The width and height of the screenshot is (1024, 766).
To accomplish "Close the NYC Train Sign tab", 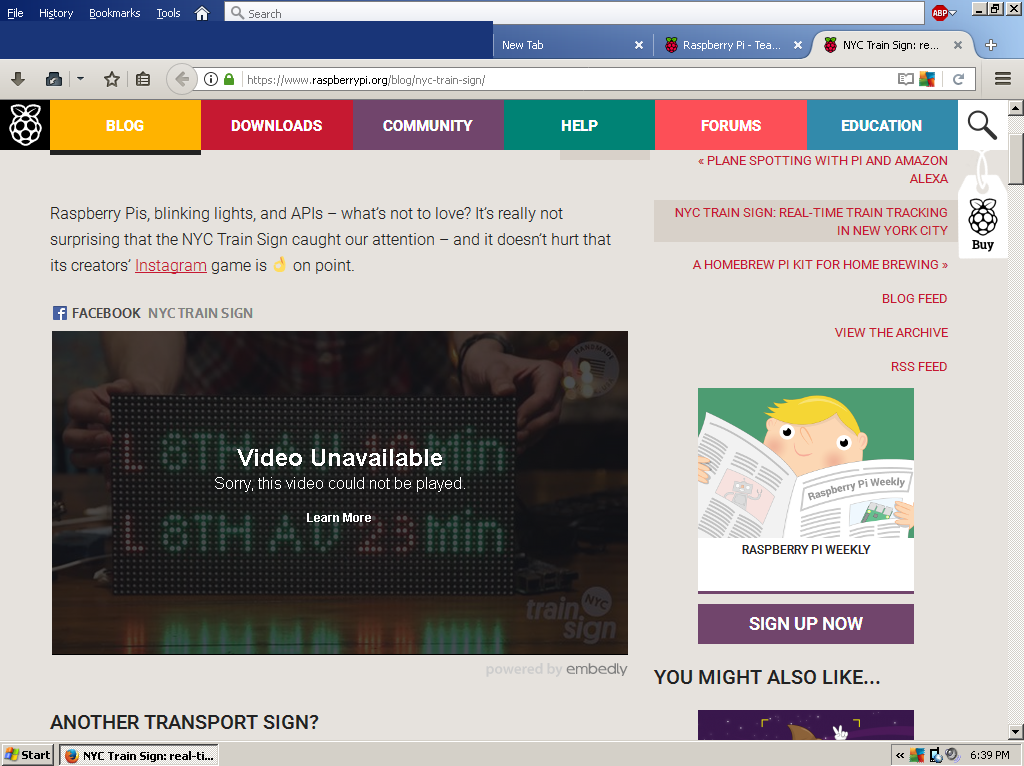I will [957, 45].
